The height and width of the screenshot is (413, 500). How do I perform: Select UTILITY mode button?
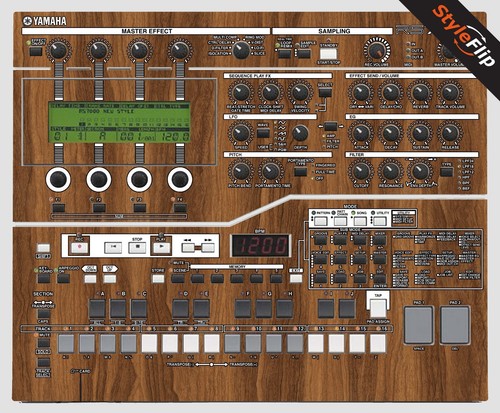point(380,221)
